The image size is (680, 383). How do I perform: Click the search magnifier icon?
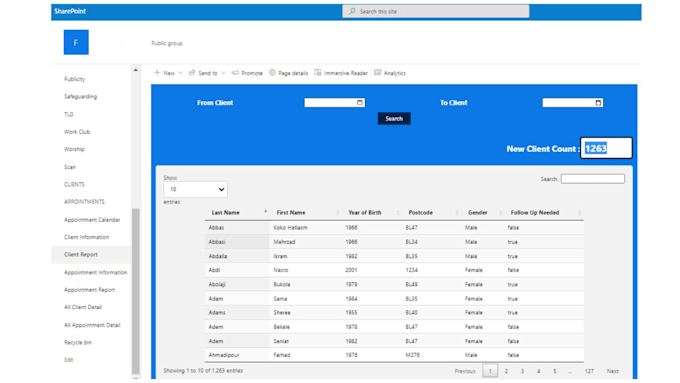pos(352,11)
